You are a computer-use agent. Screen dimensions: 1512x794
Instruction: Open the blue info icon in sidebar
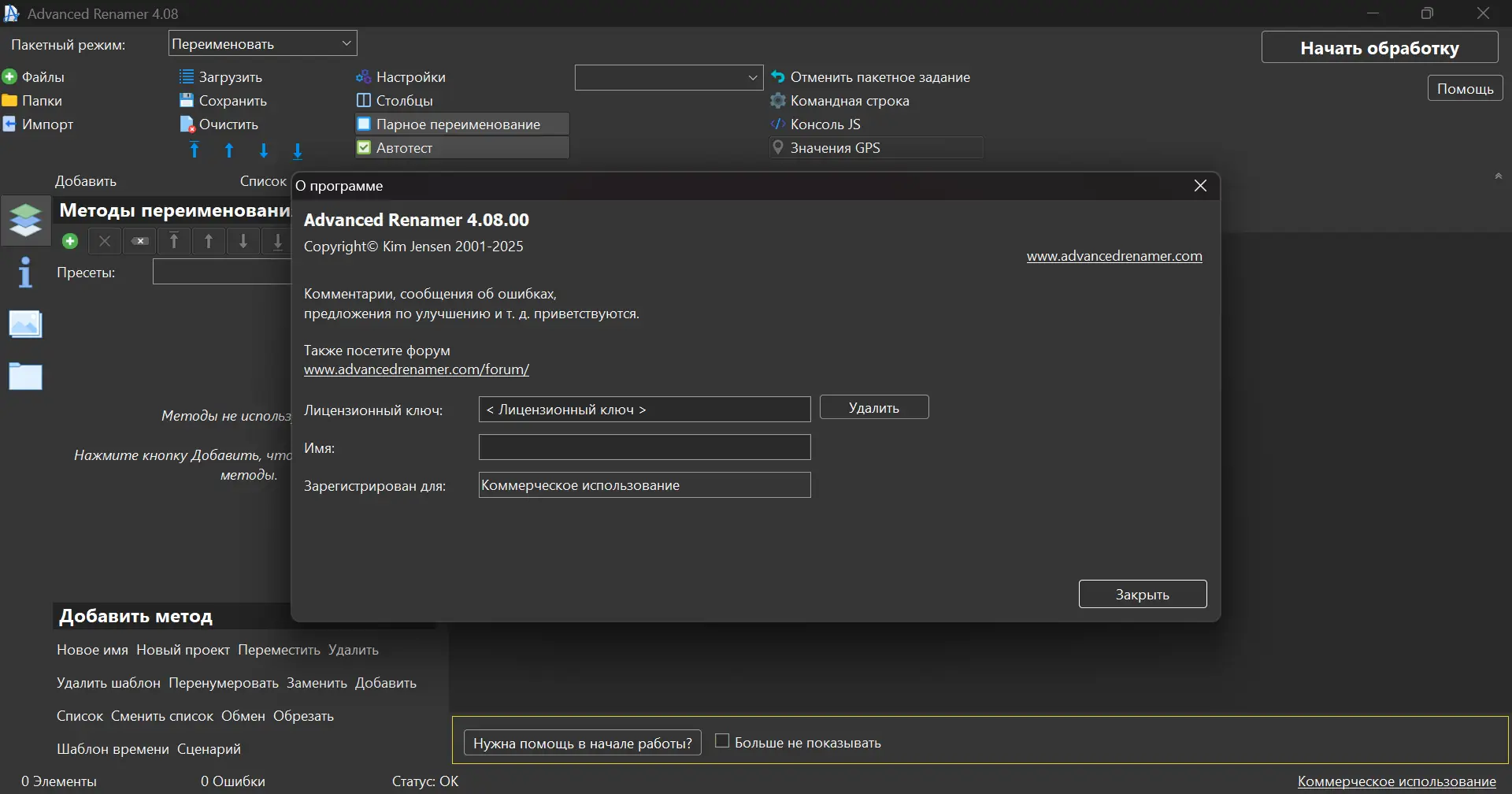click(x=26, y=272)
